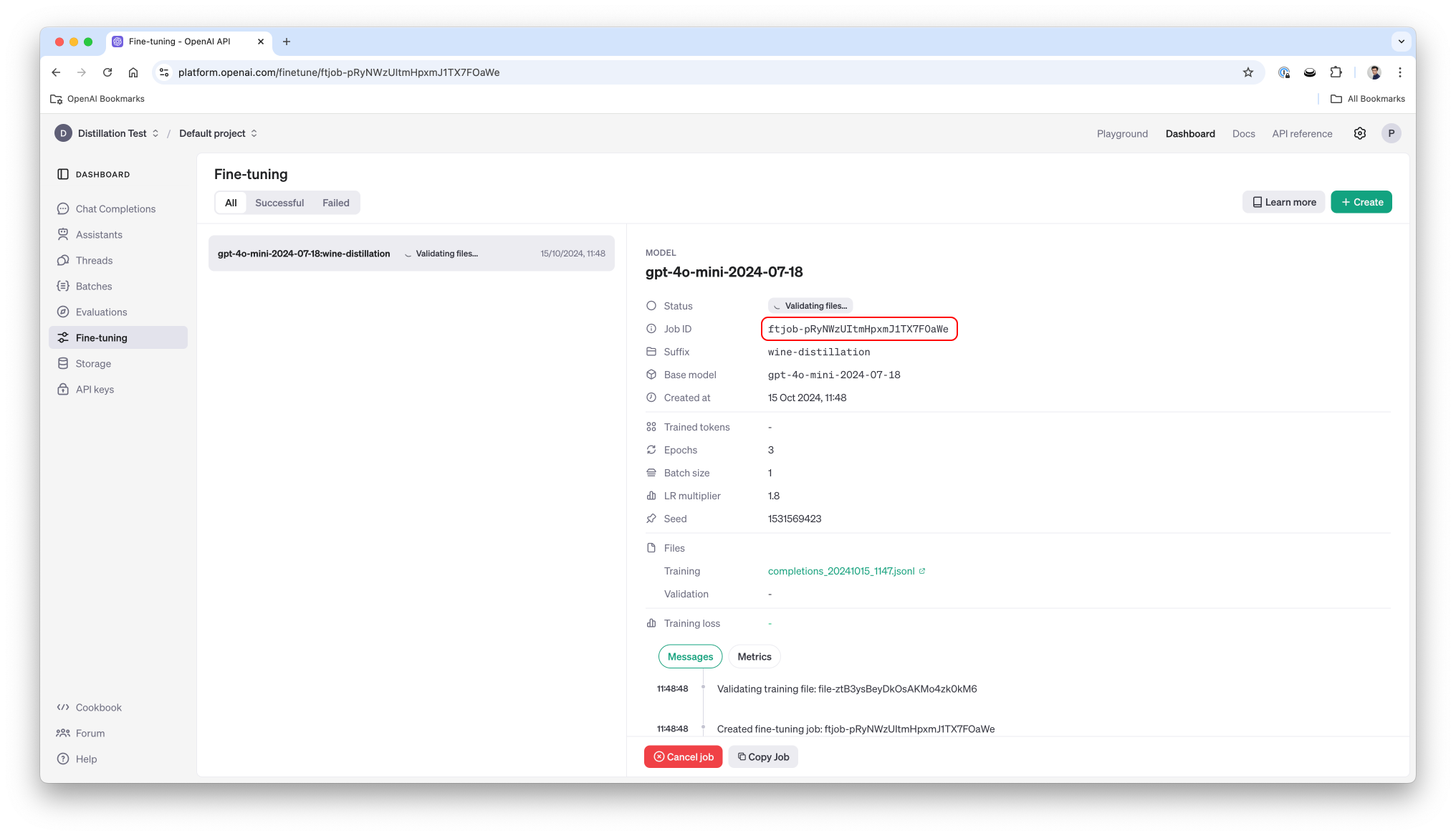Open API keys lock icon
Image resolution: width=1456 pixels, height=836 pixels.
tap(63, 389)
